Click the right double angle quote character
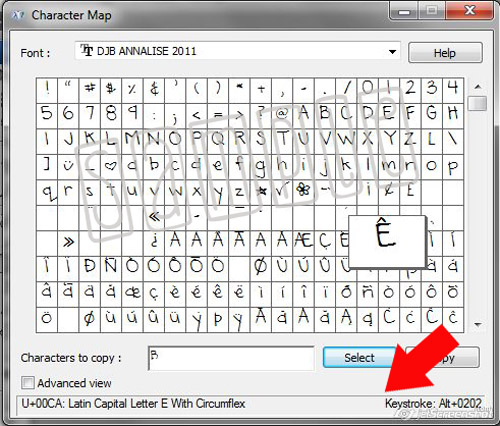Screen dimensions: 500x426 pos(68,242)
